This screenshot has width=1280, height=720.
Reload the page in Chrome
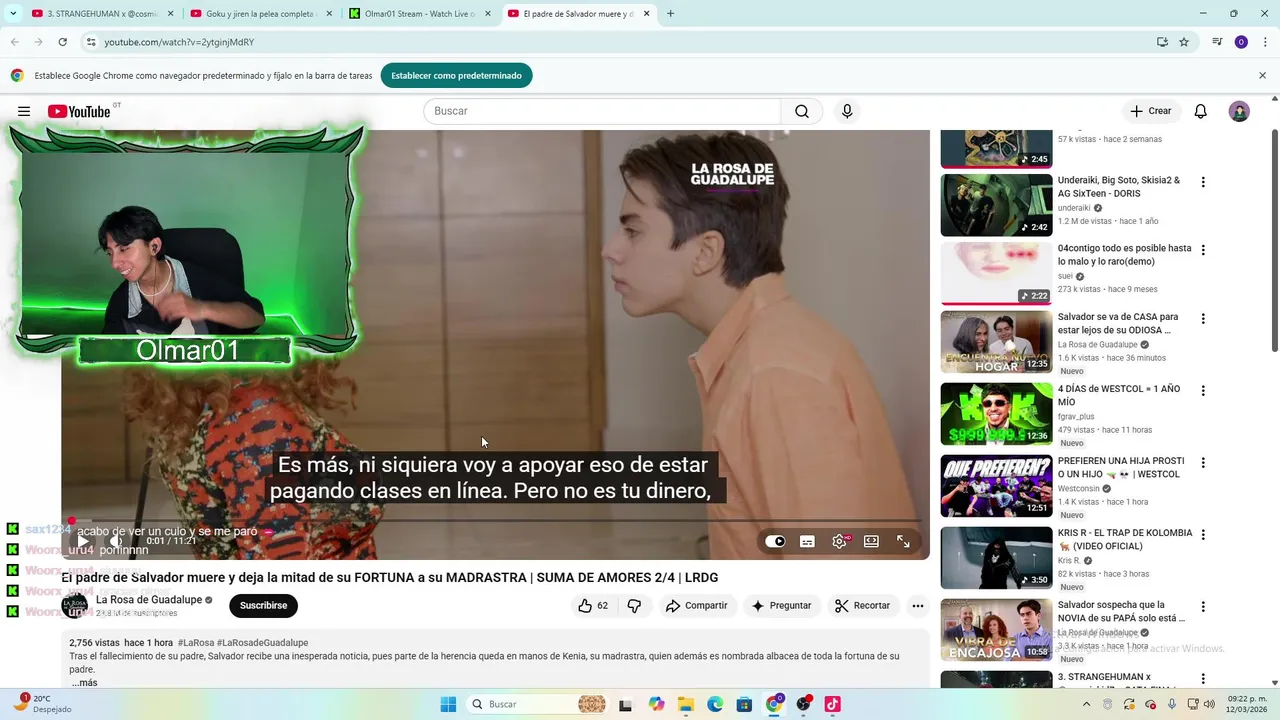click(62, 42)
